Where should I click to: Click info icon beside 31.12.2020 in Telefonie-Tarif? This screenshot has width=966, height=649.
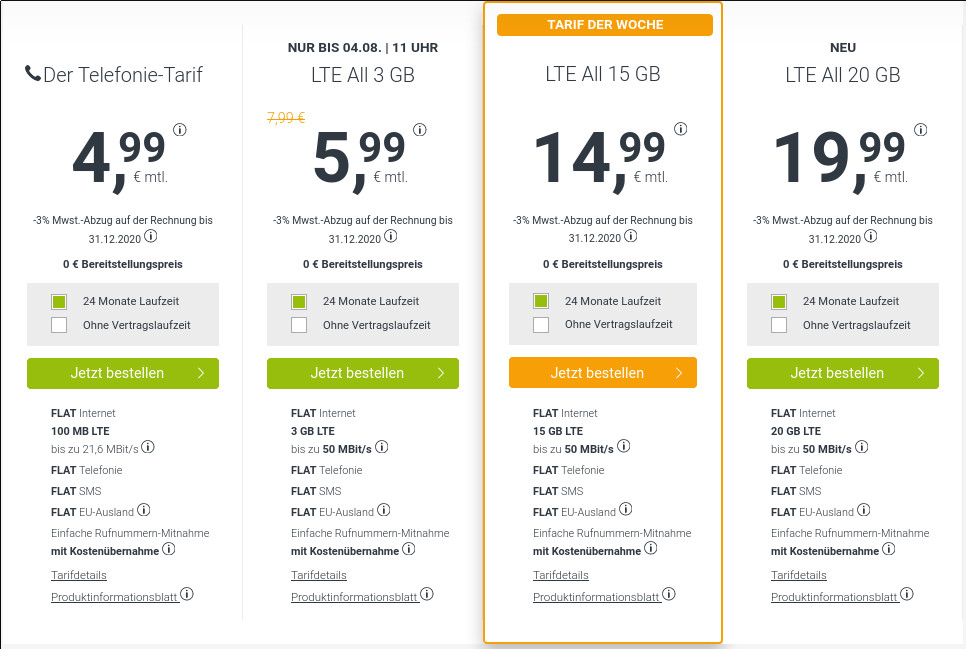[x=151, y=236]
